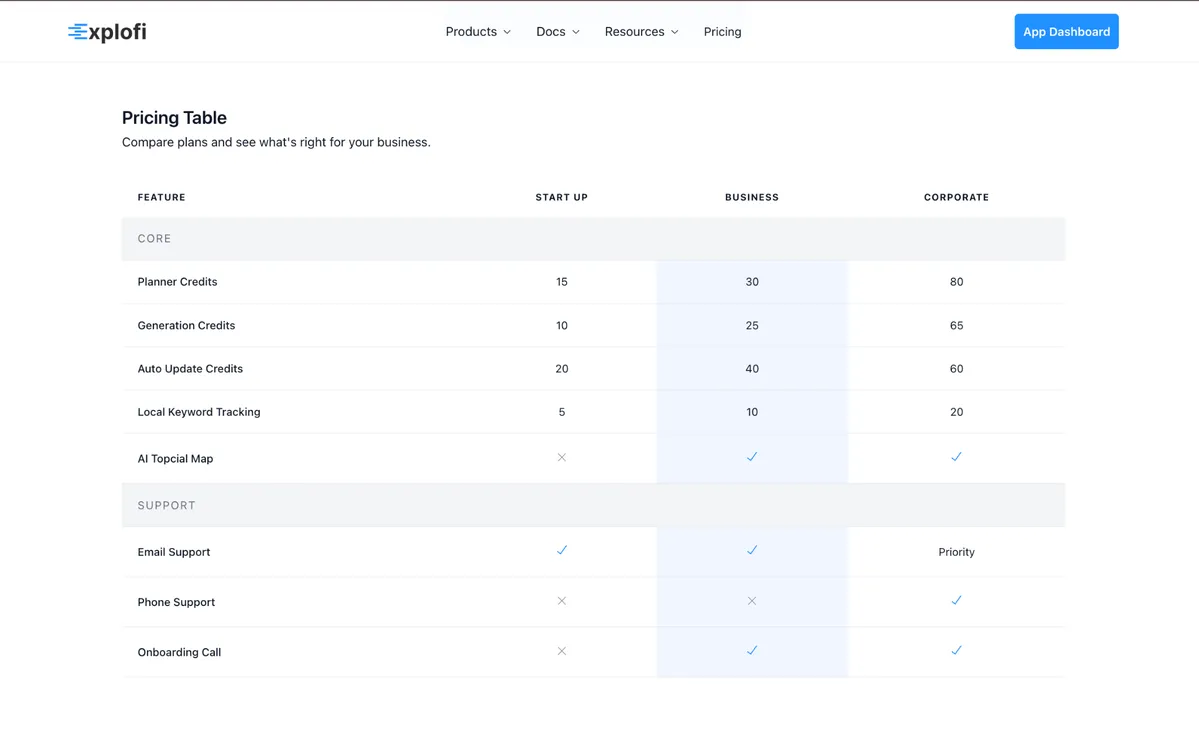
Task: Click the Priority label under Corporate Email Support
Action: (x=956, y=551)
